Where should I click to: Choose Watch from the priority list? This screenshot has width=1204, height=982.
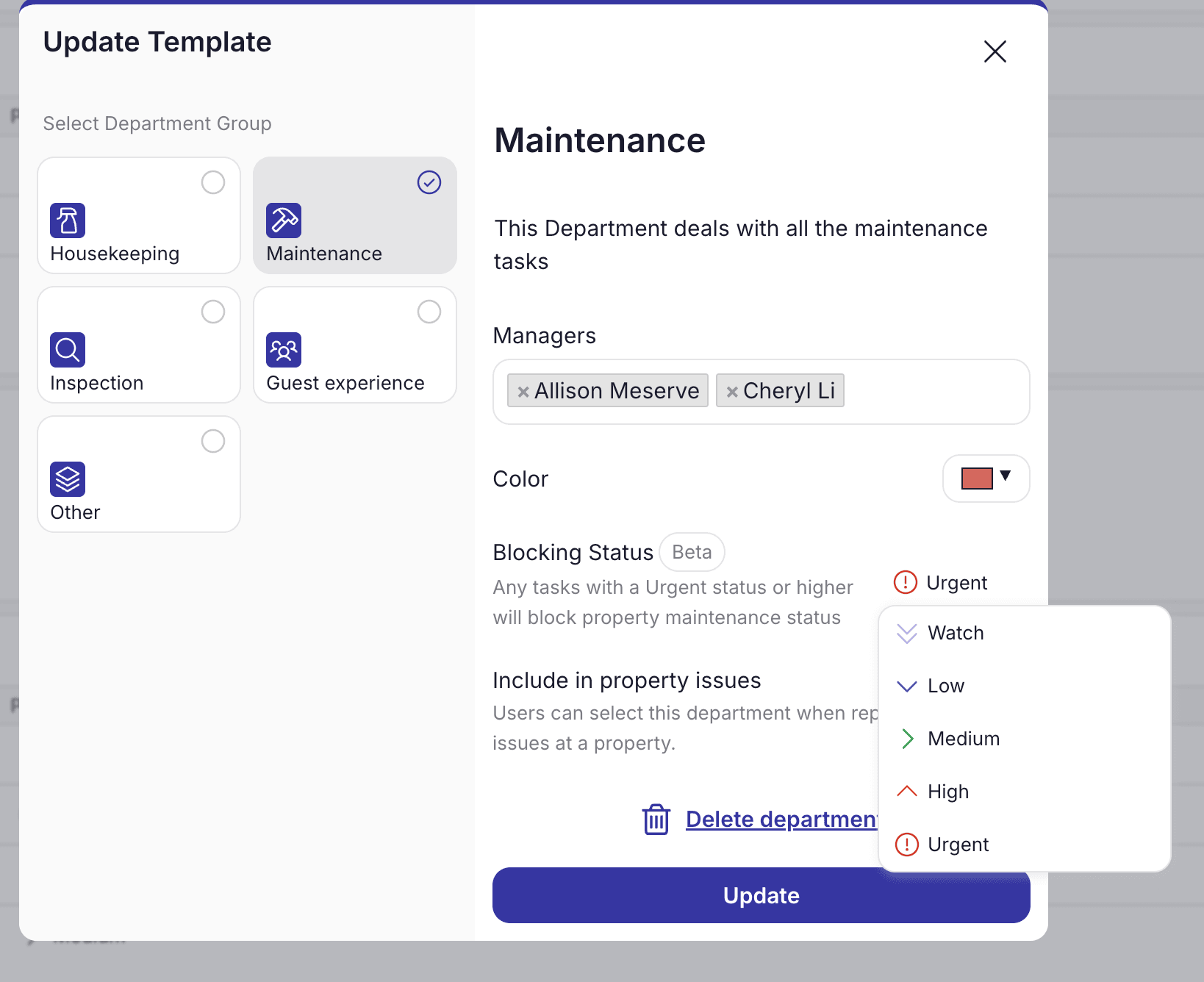[956, 633]
